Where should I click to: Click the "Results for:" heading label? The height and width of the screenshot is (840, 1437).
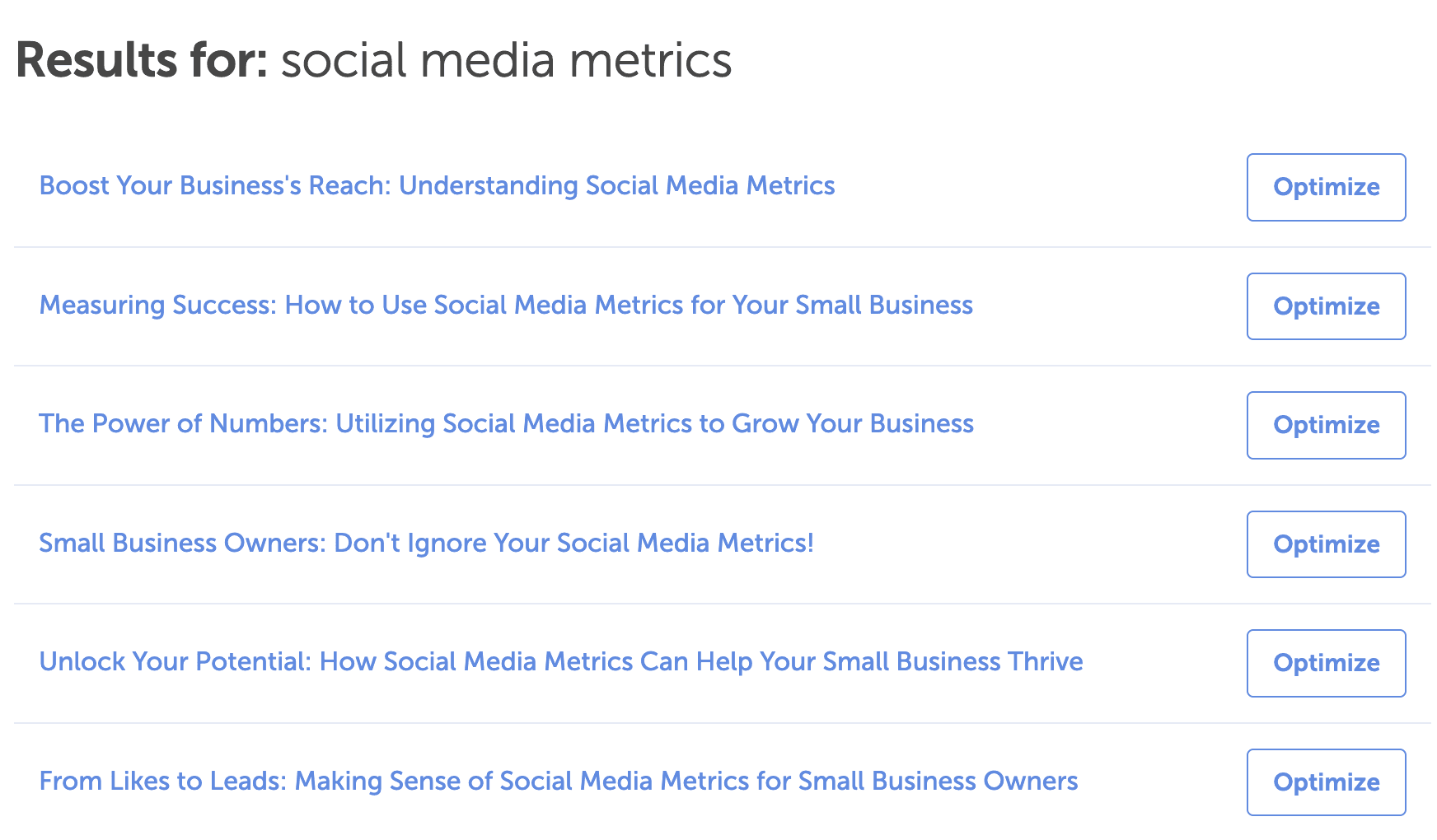pyautogui.click(x=142, y=61)
